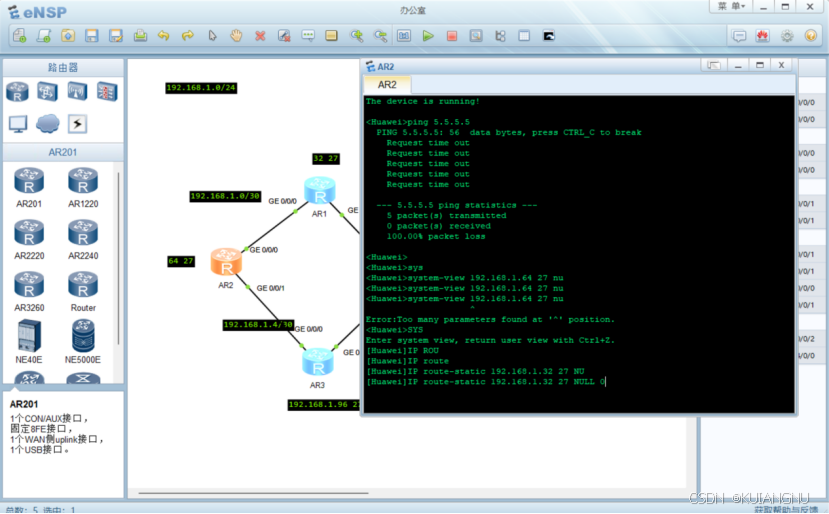Select the firewall device category icon

107,91
